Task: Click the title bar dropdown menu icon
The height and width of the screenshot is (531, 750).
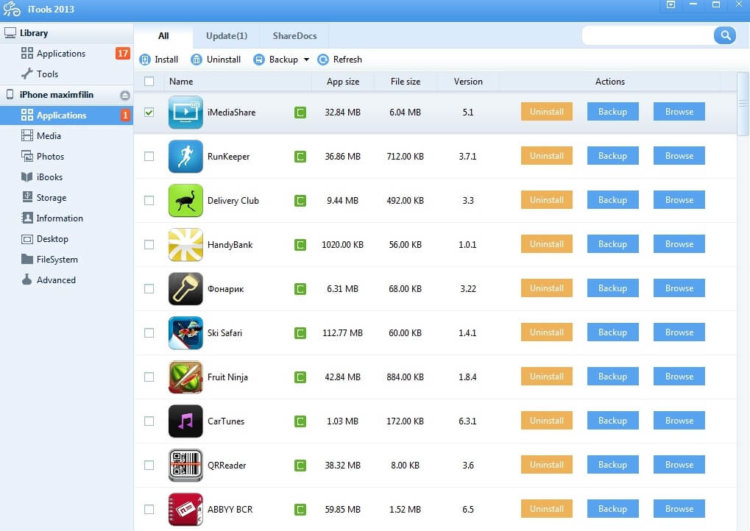Action: point(671,5)
